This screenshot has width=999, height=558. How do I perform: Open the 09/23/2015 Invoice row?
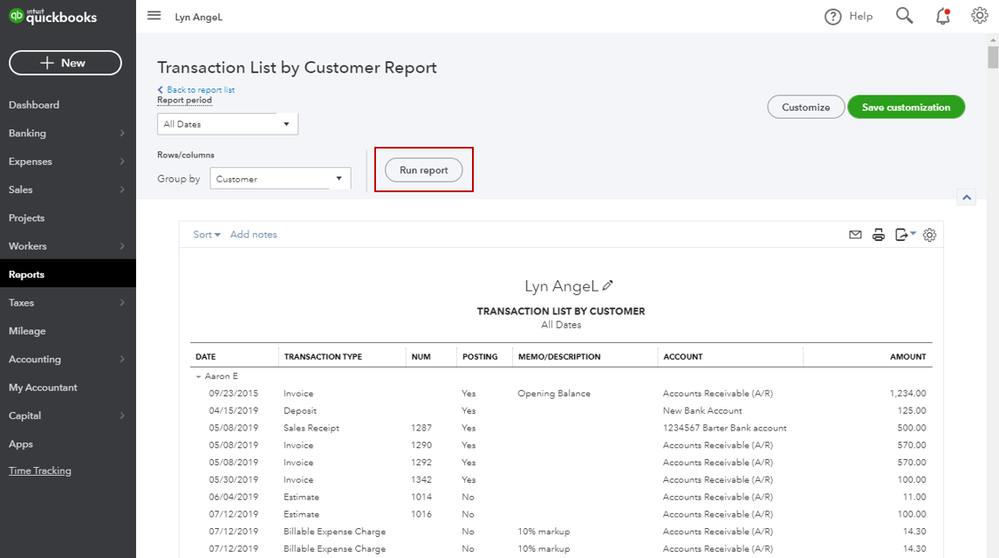(561, 394)
